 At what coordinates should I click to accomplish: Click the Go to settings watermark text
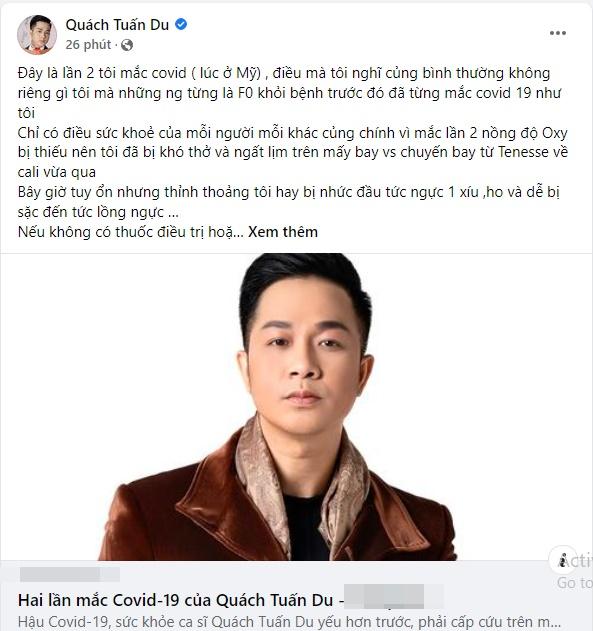(x=574, y=583)
